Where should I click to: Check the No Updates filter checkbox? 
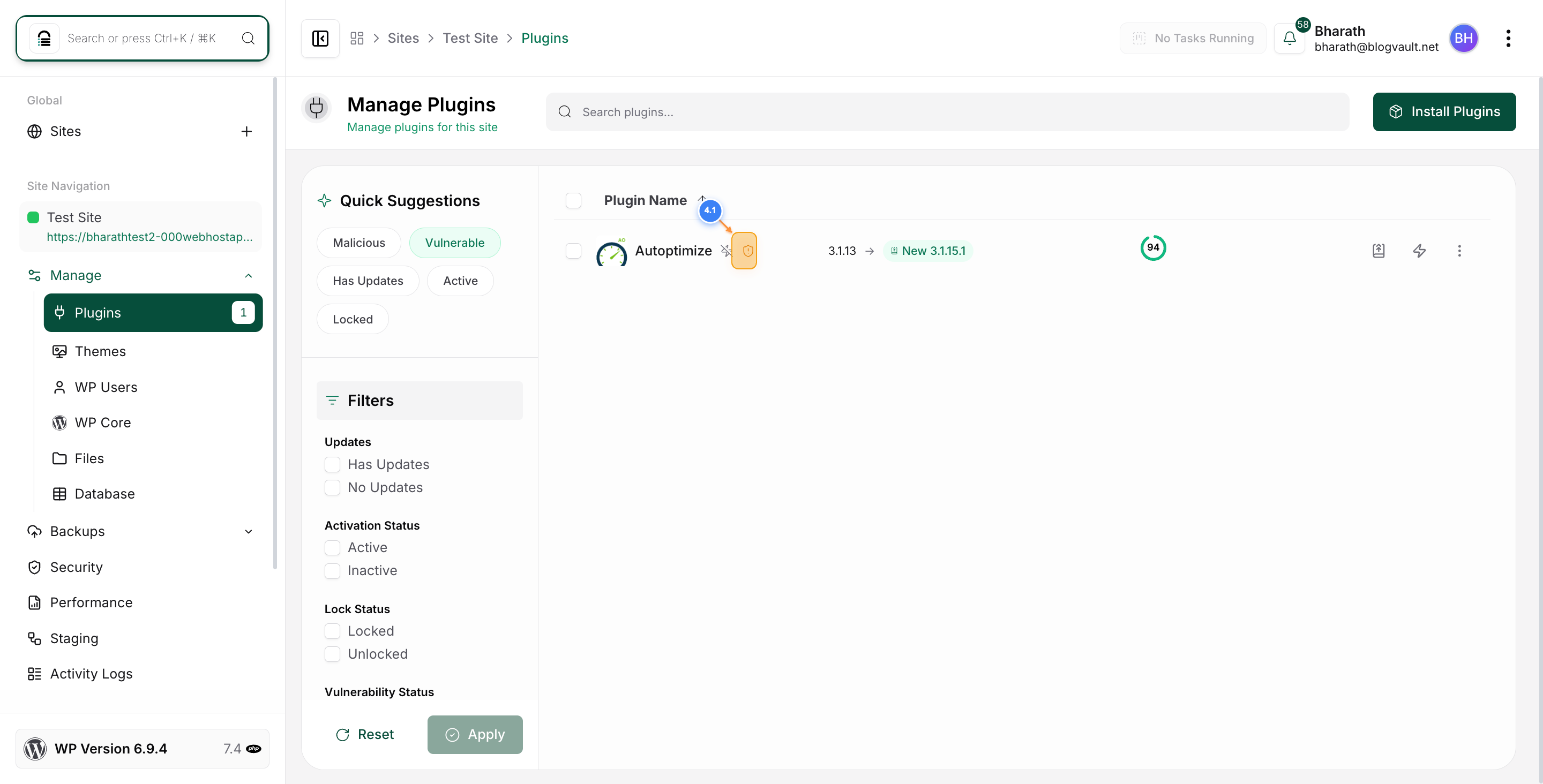(x=332, y=487)
